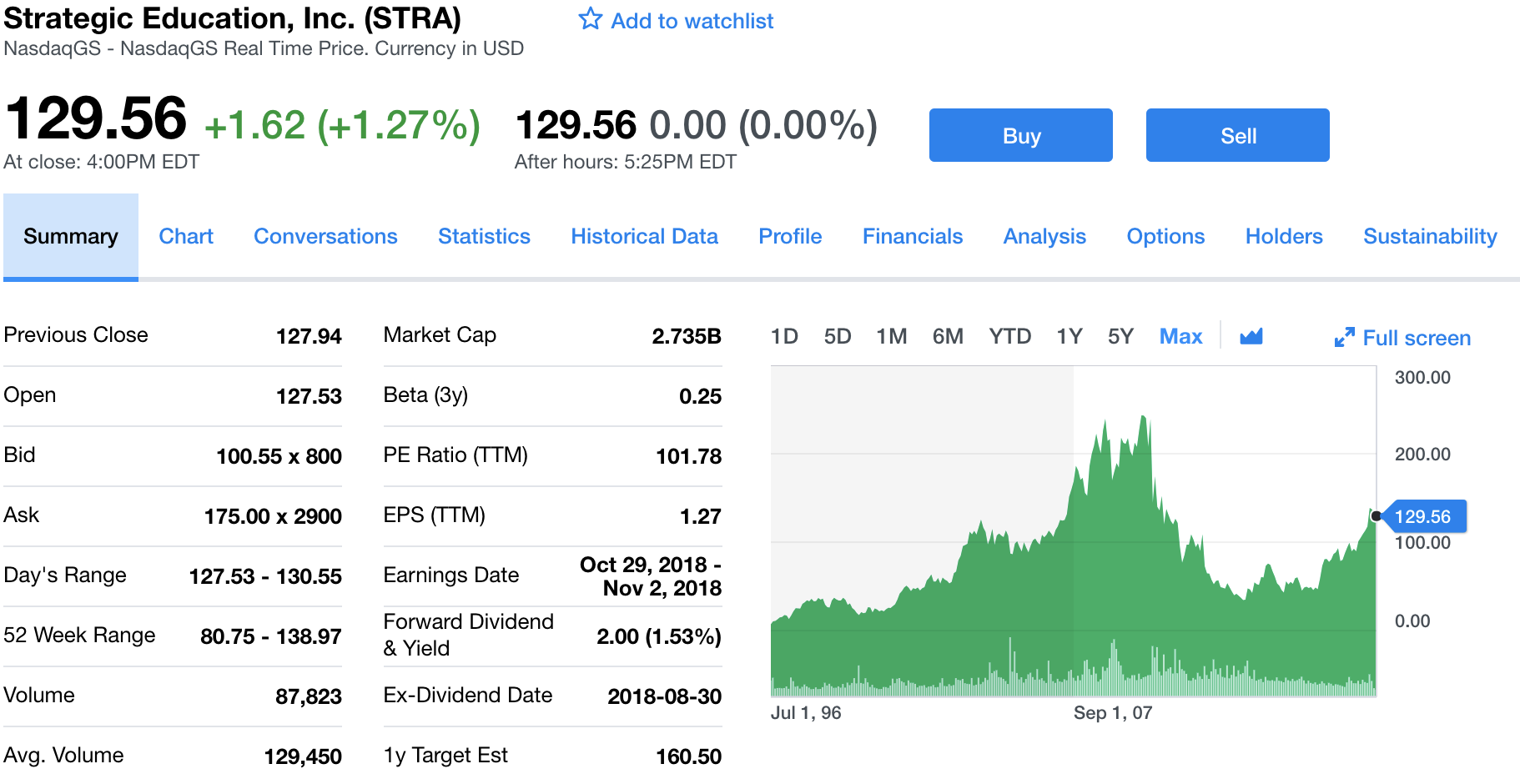Image resolution: width=1520 pixels, height=784 pixels.
Task: Set chart range to YTD
Action: [x=1009, y=336]
